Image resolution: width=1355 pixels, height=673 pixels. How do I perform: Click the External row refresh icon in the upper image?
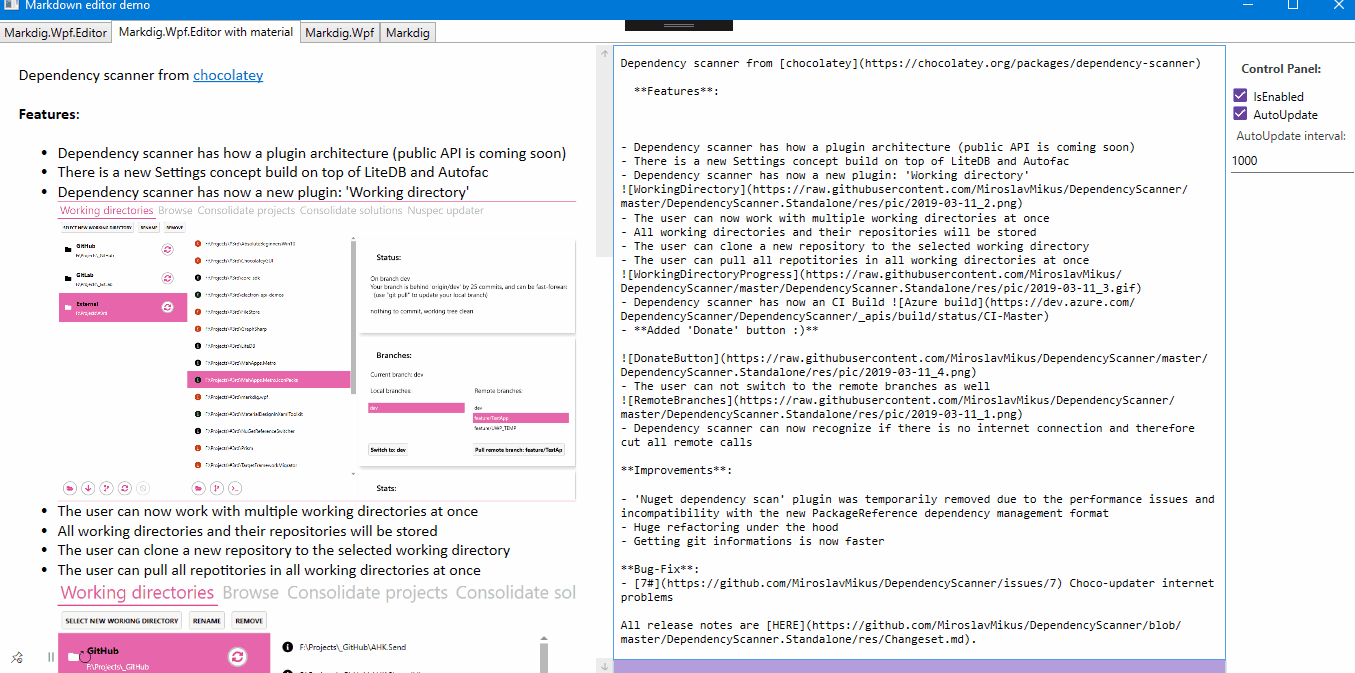point(168,308)
